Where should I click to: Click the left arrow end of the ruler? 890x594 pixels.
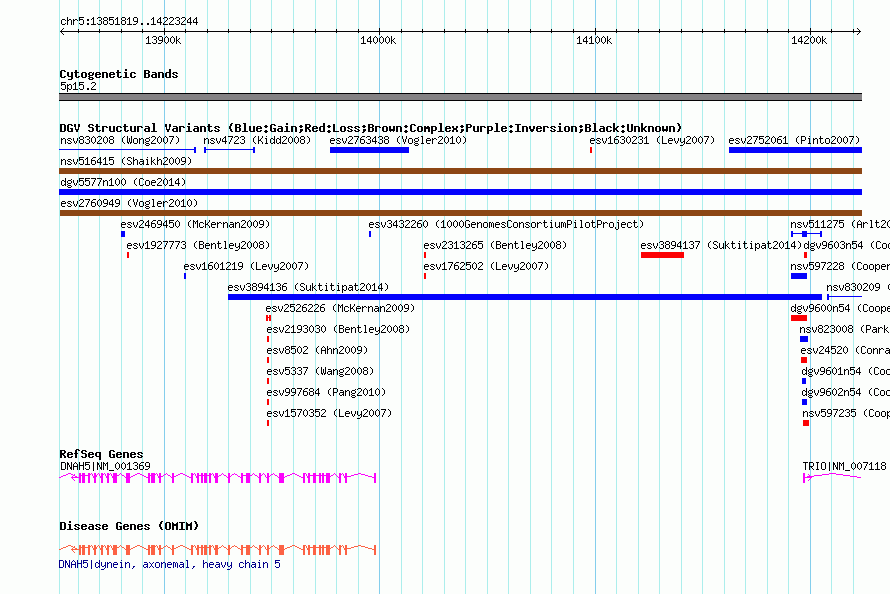62,32
